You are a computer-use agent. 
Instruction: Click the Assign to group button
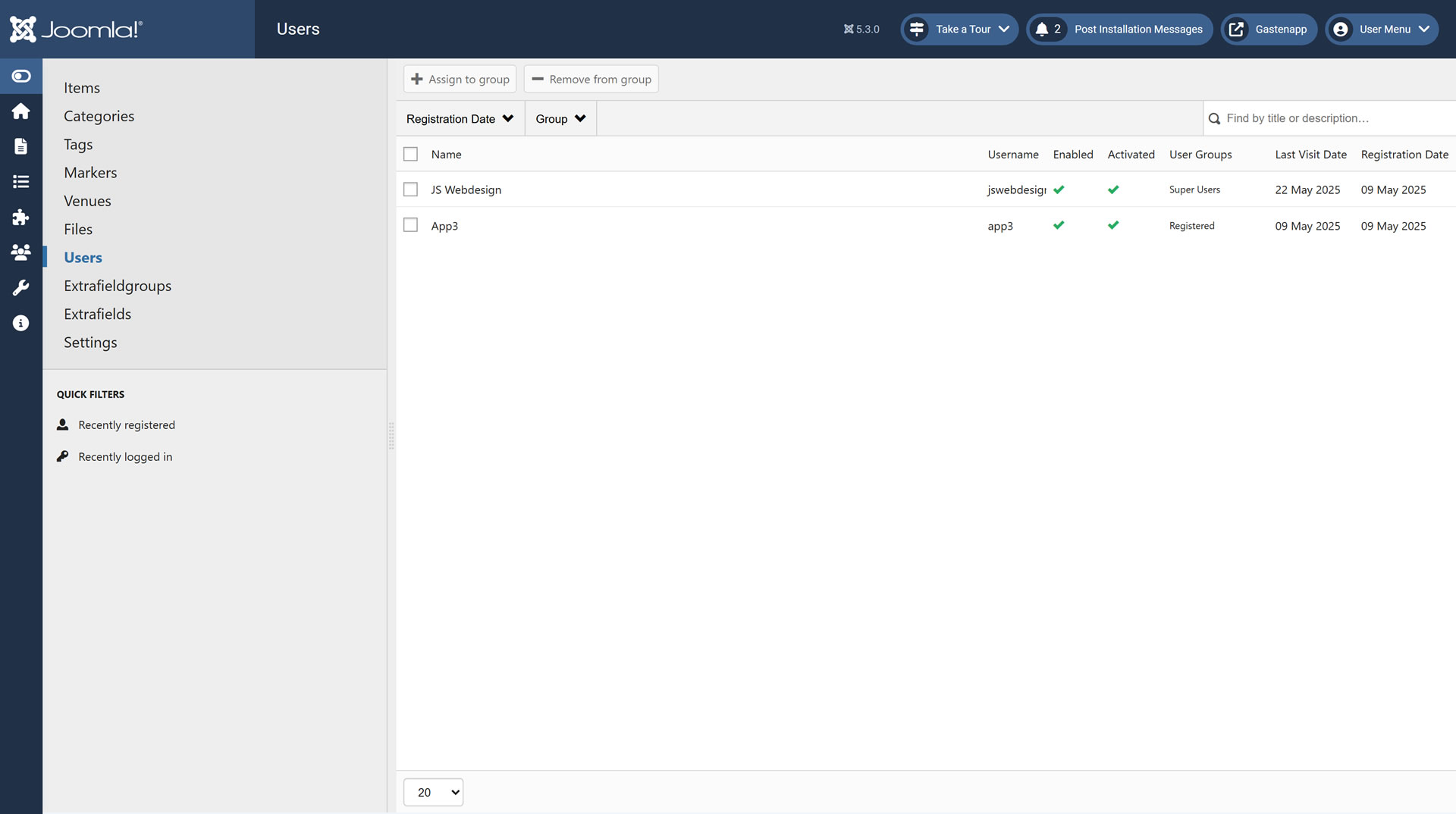point(460,80)
